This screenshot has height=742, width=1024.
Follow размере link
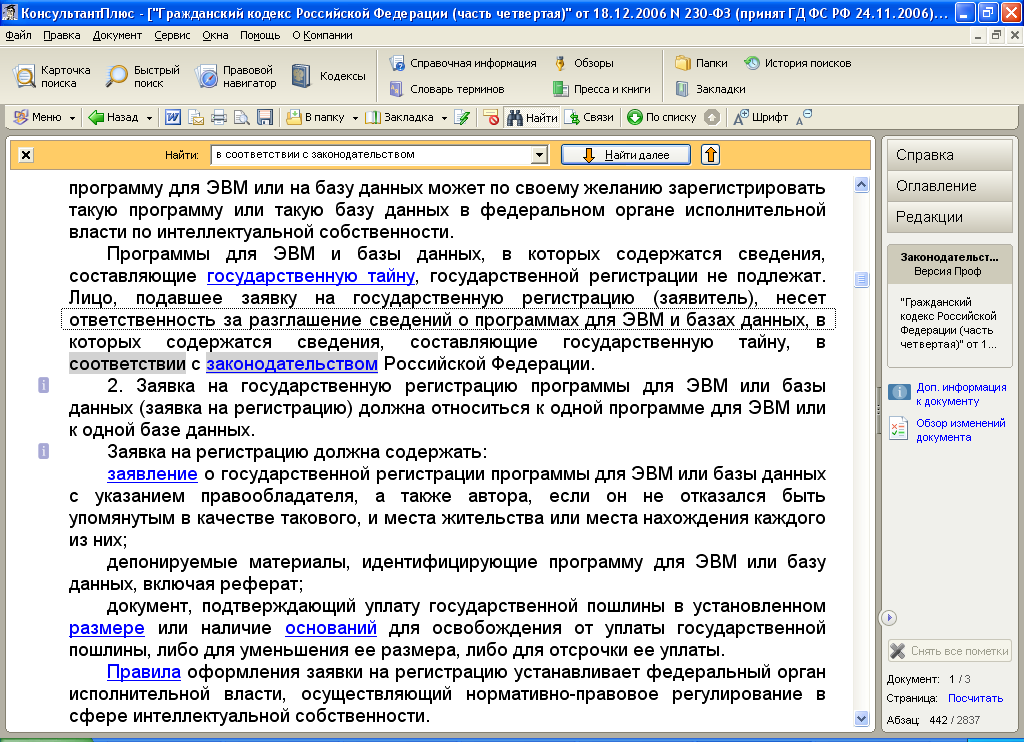(x=106, y=628)
